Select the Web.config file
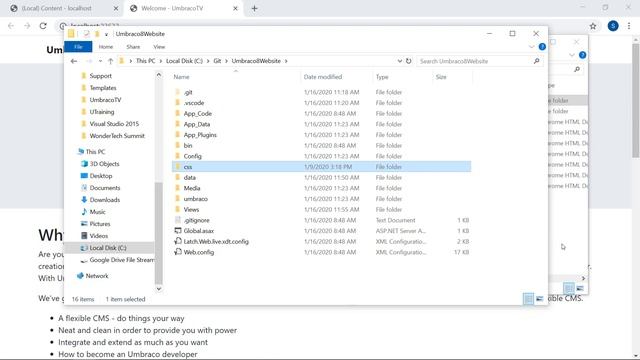This screenshot has height=360, width=640. coord(199,252)
